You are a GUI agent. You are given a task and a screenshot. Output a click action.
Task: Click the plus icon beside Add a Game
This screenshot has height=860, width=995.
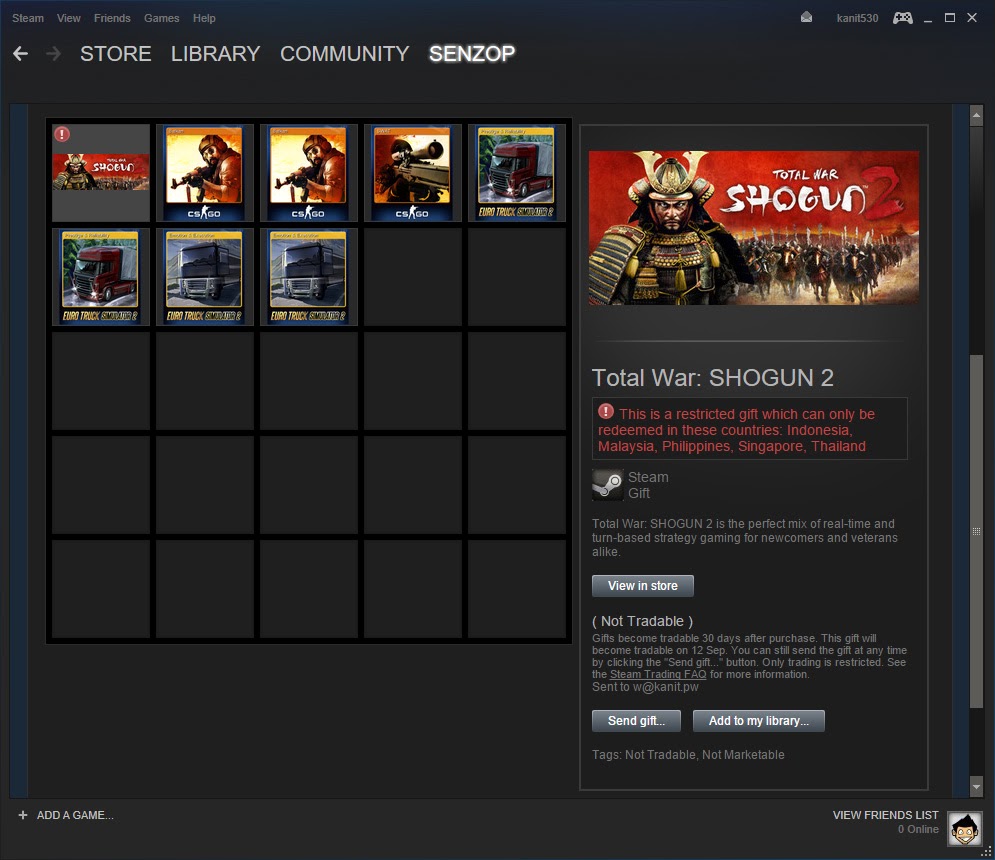(x=23, y=815)
